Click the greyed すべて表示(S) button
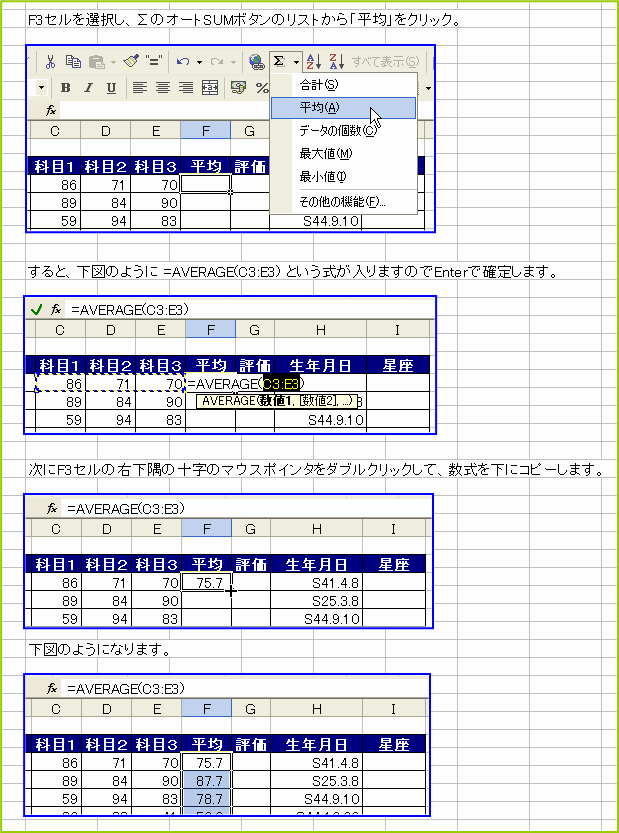619x833 pixels. (385, 62)
